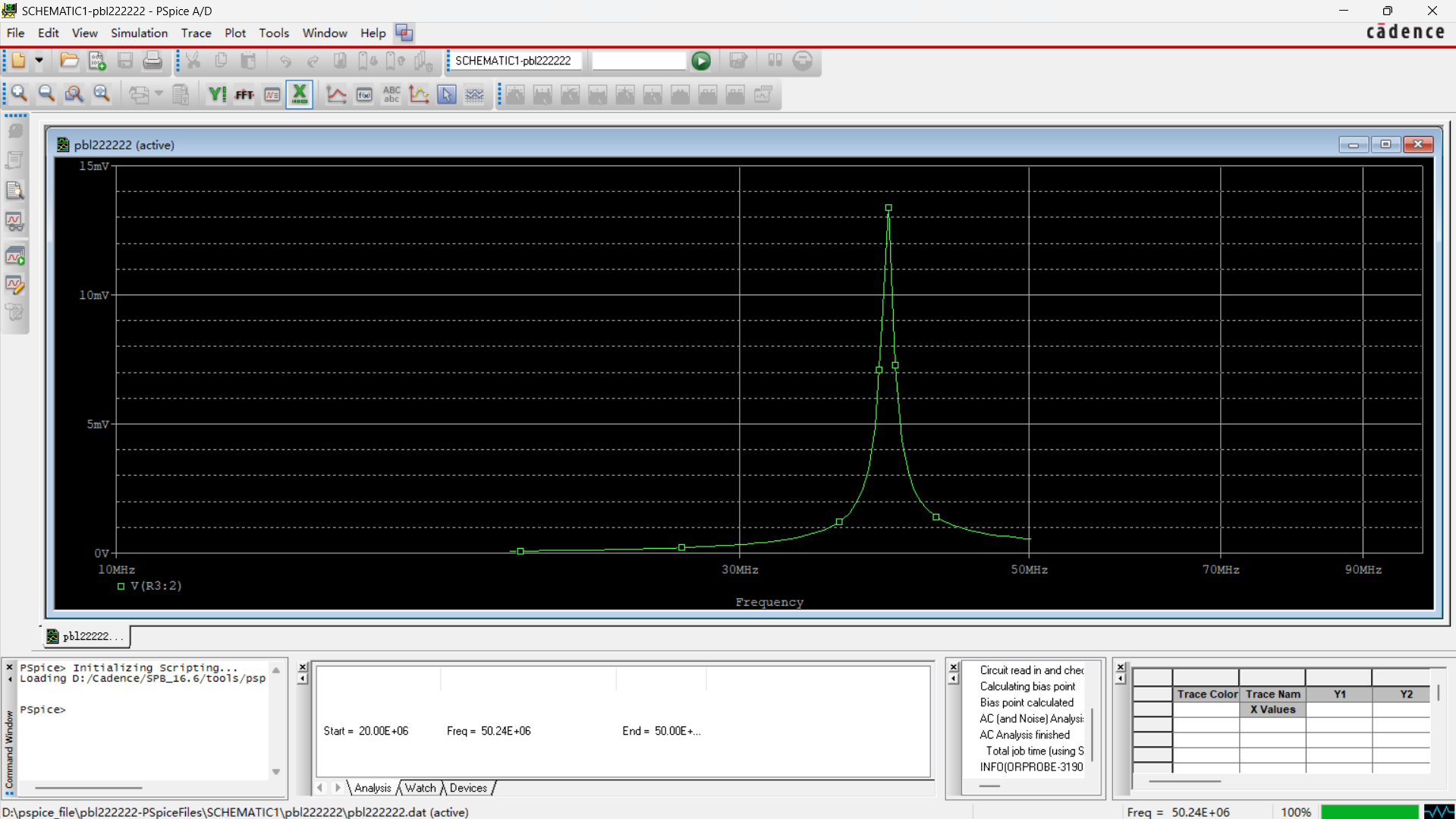Image resolution: width=1456 pixels, height=819 pixels.
Task: Click the sidebar view results waveform icon
Action: point(14,221)
